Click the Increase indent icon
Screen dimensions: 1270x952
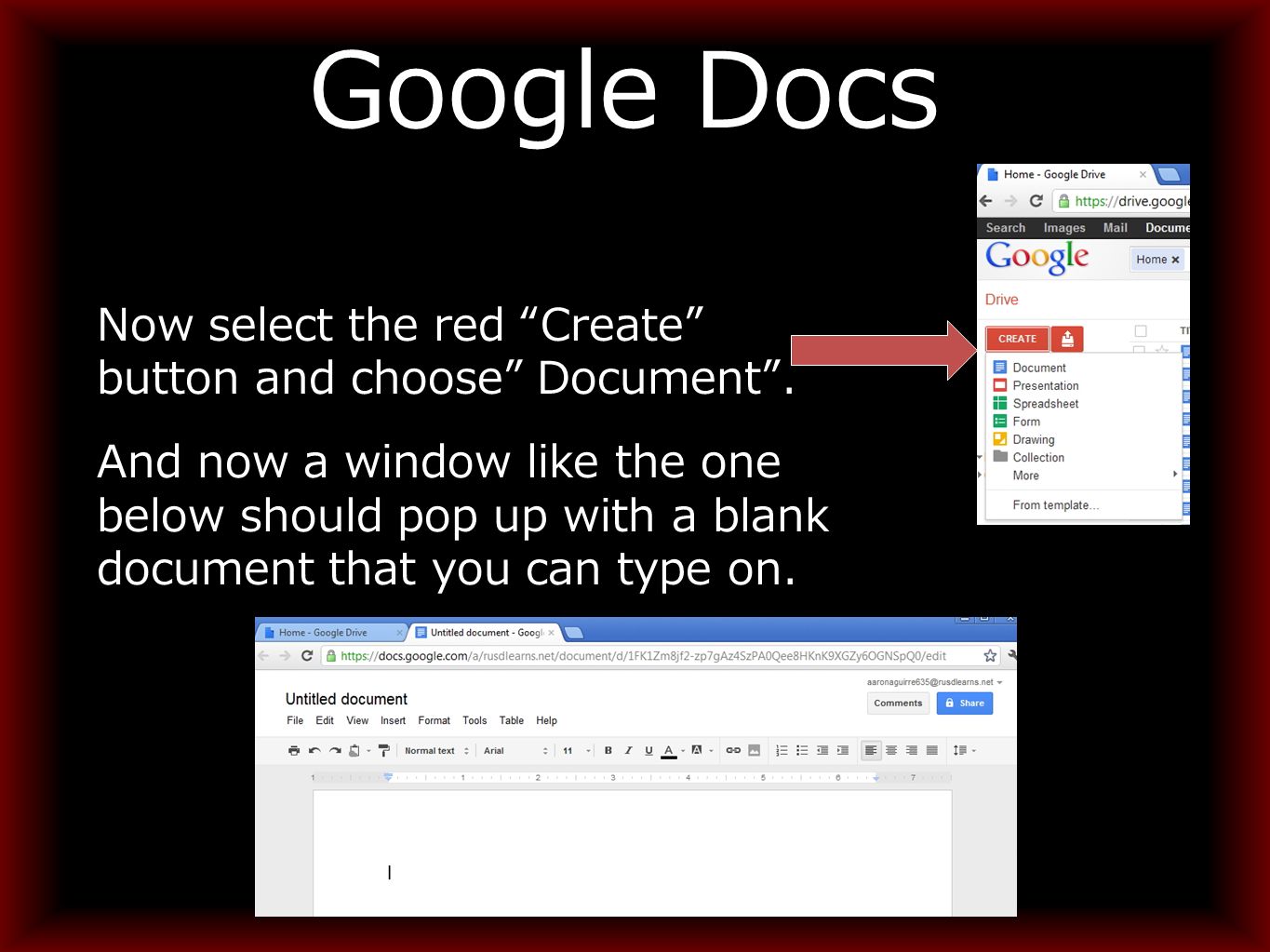(x=843, y=750)
